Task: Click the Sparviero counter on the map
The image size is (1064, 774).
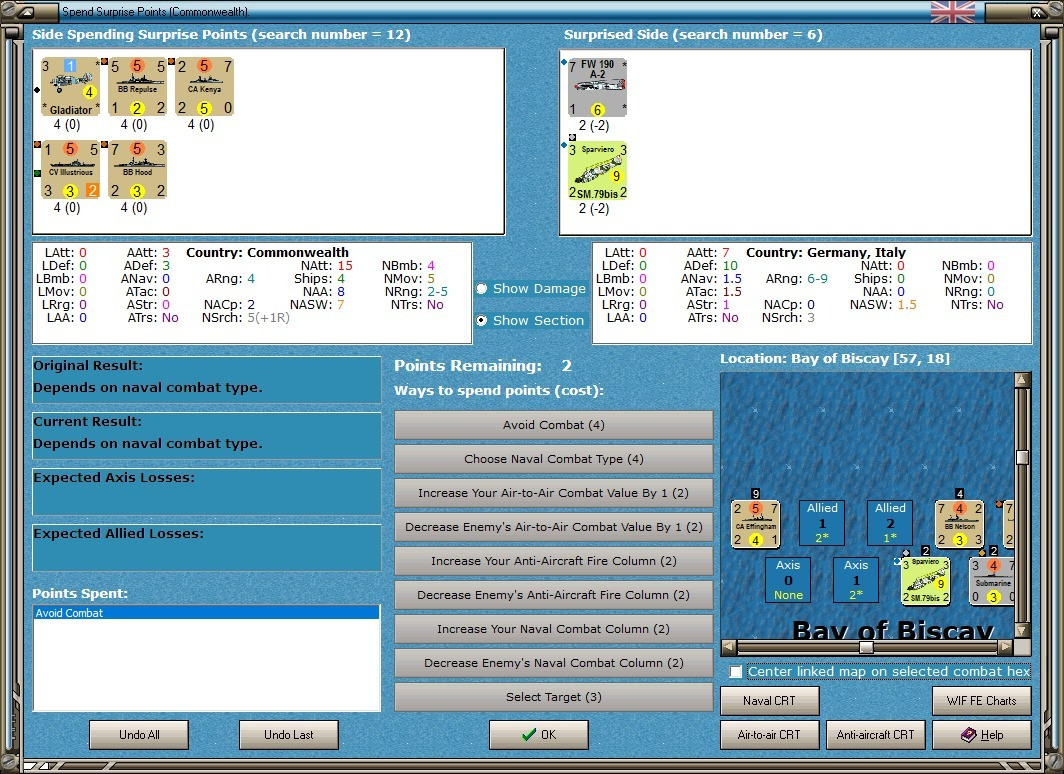Action: tap(926, 581)
